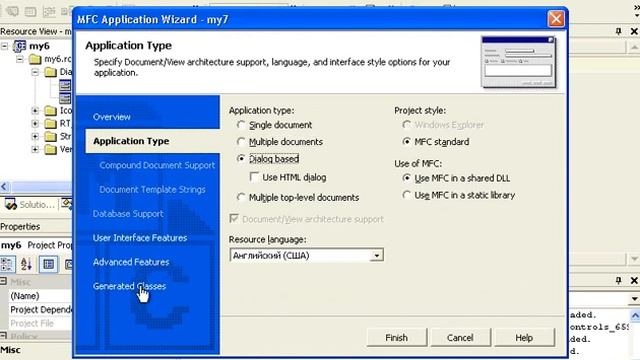Viewport: 640px width, 360px height.
Task: Click Properties view button in Properties toolbar
Action: click(x=48, y=264)
